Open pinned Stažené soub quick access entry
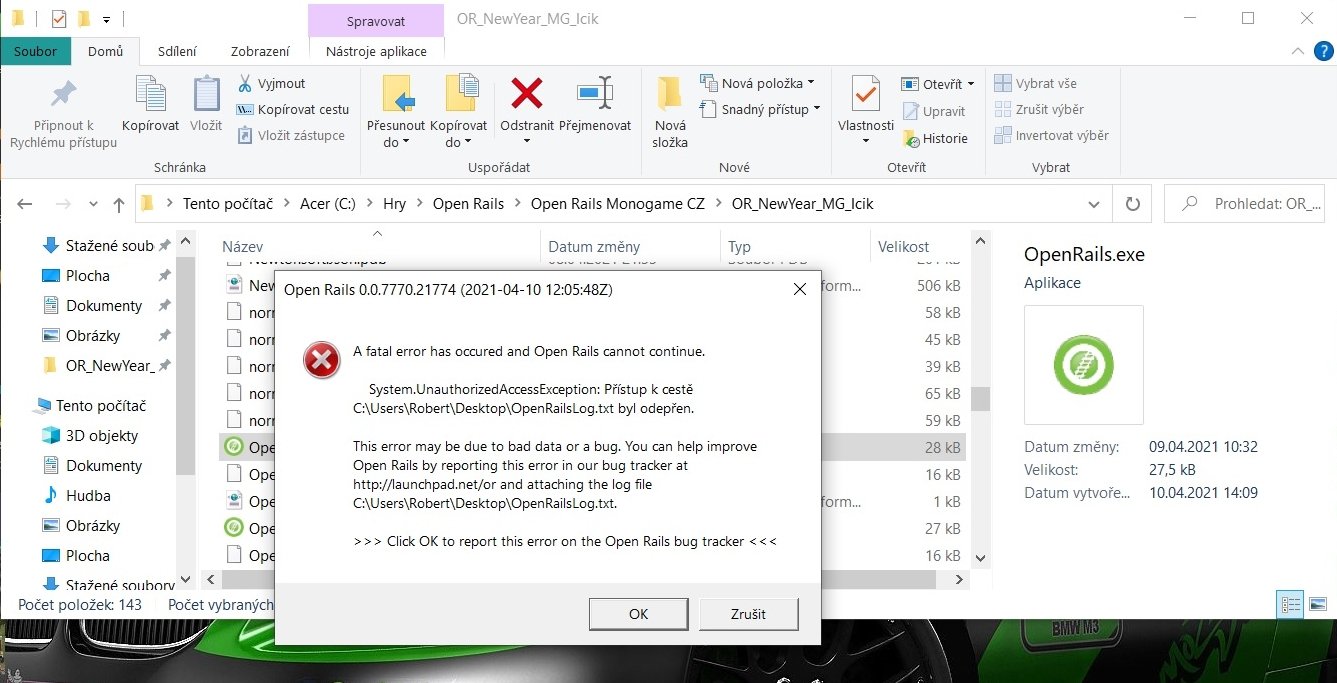This screenshot has height=683, width=1337. pos(98,245)
